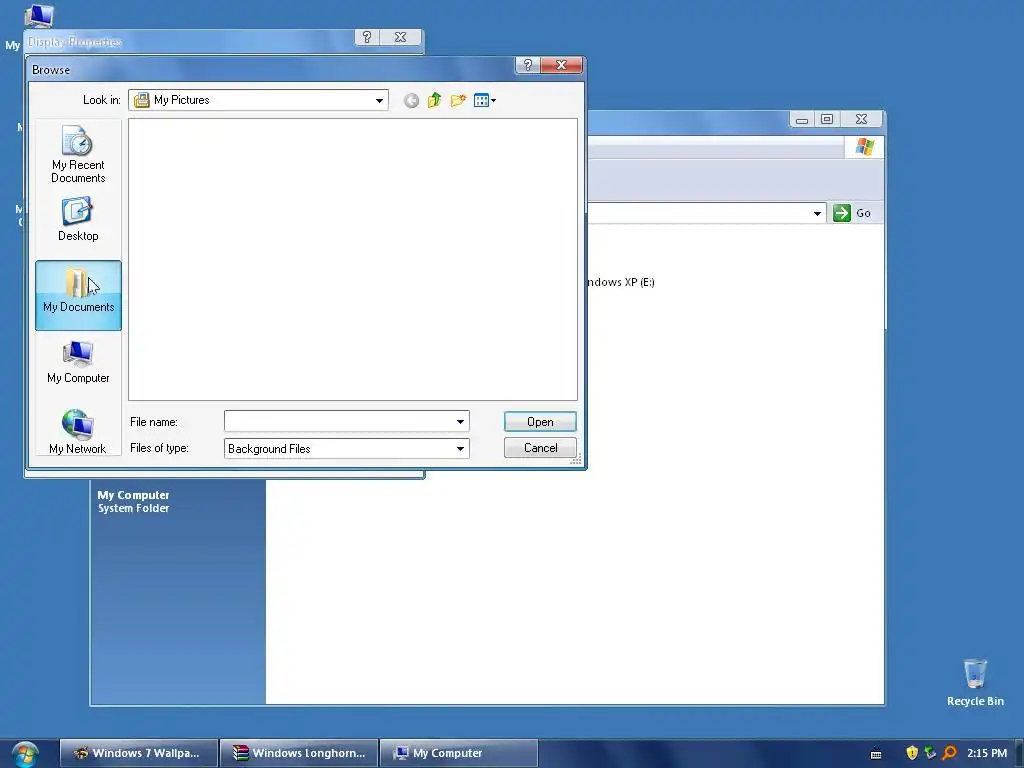The image size is (1024, 768).
Task: Click the File name input field
Action: pyautogui.click(x=338, y=422)
